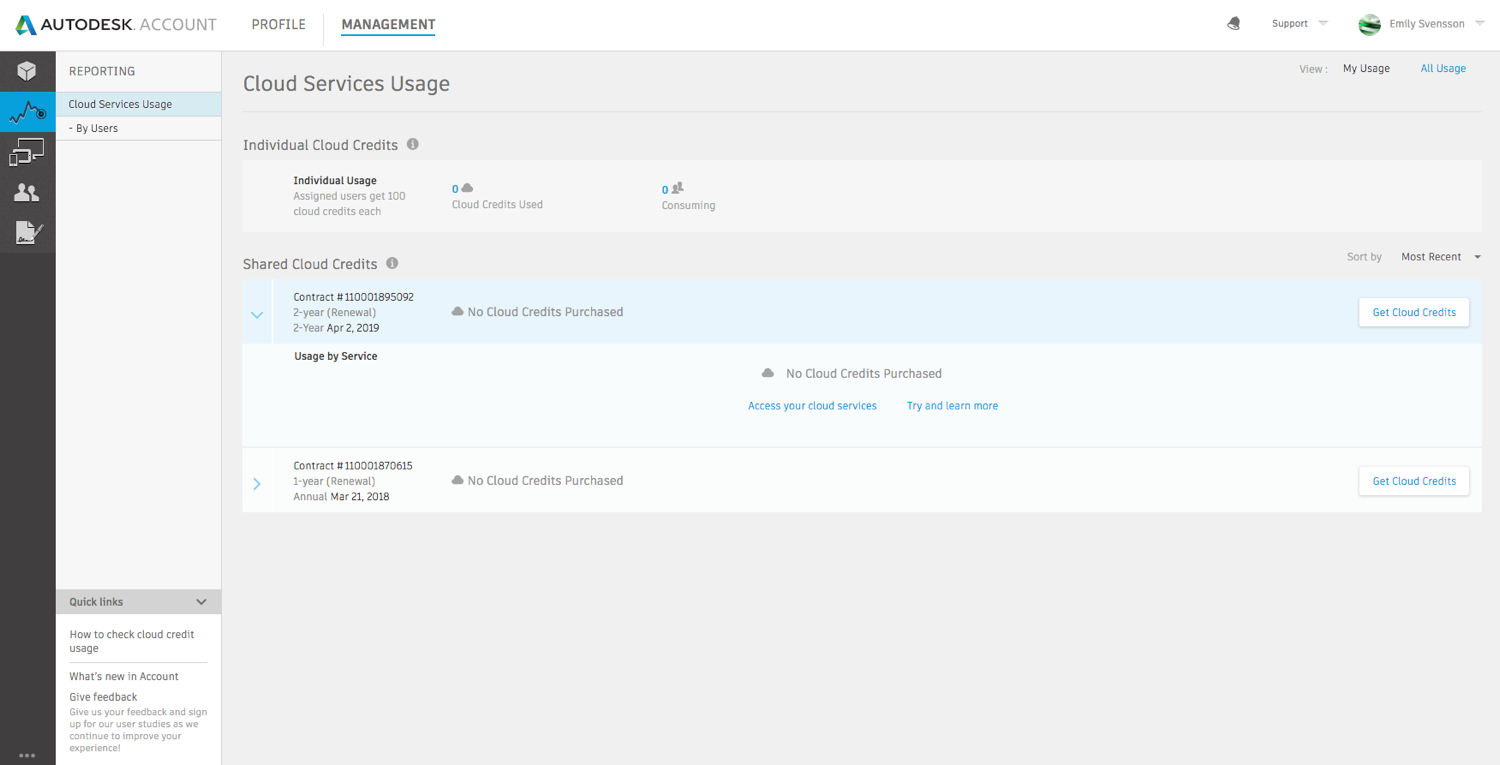Click the Autodesk Account logo
Viewport: 1500px width, 765px height.
[116, 25]
